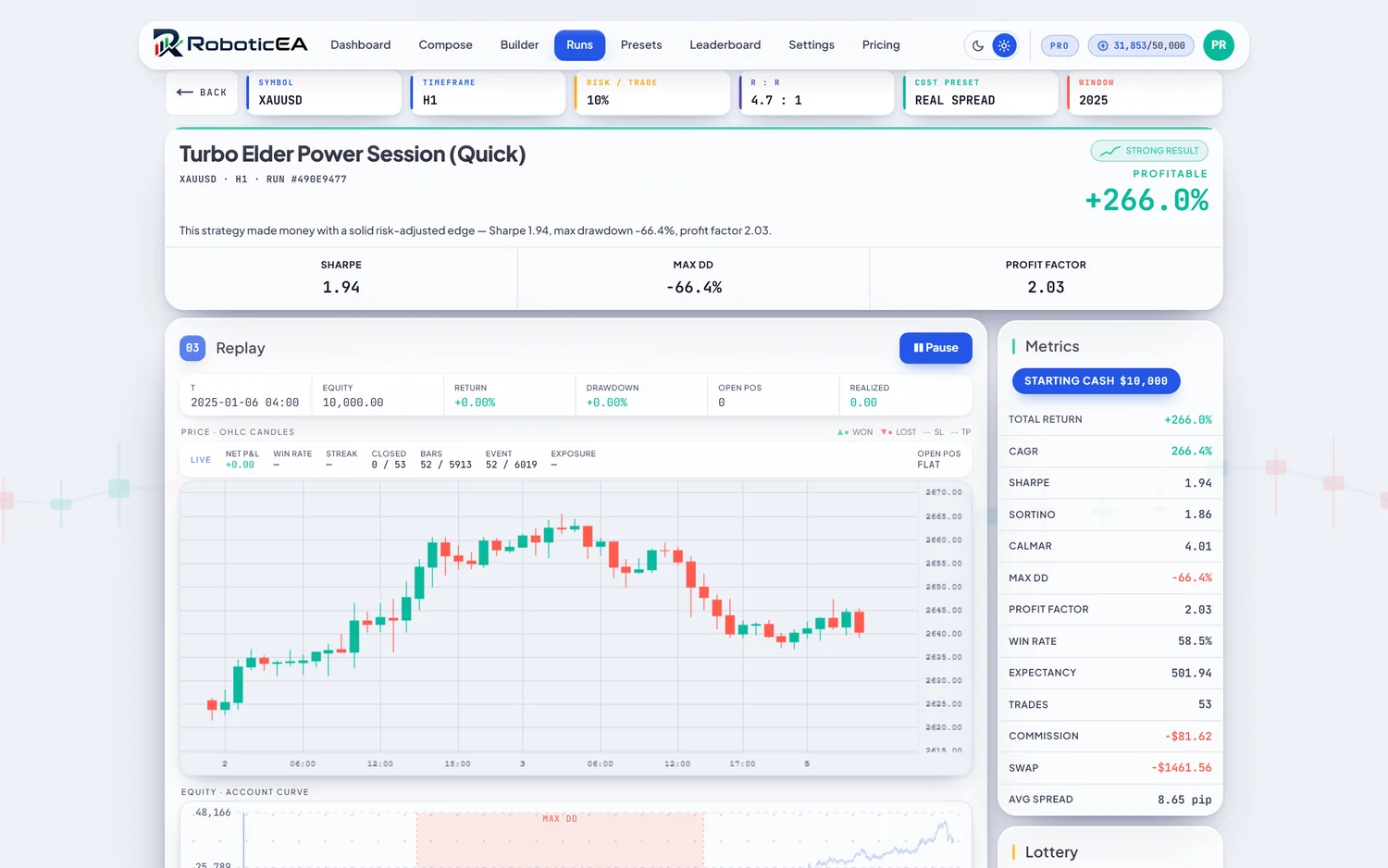Screen dimensions: 1388x868
Task: Go to the Builder page
Action: click(x=519, y=44)
